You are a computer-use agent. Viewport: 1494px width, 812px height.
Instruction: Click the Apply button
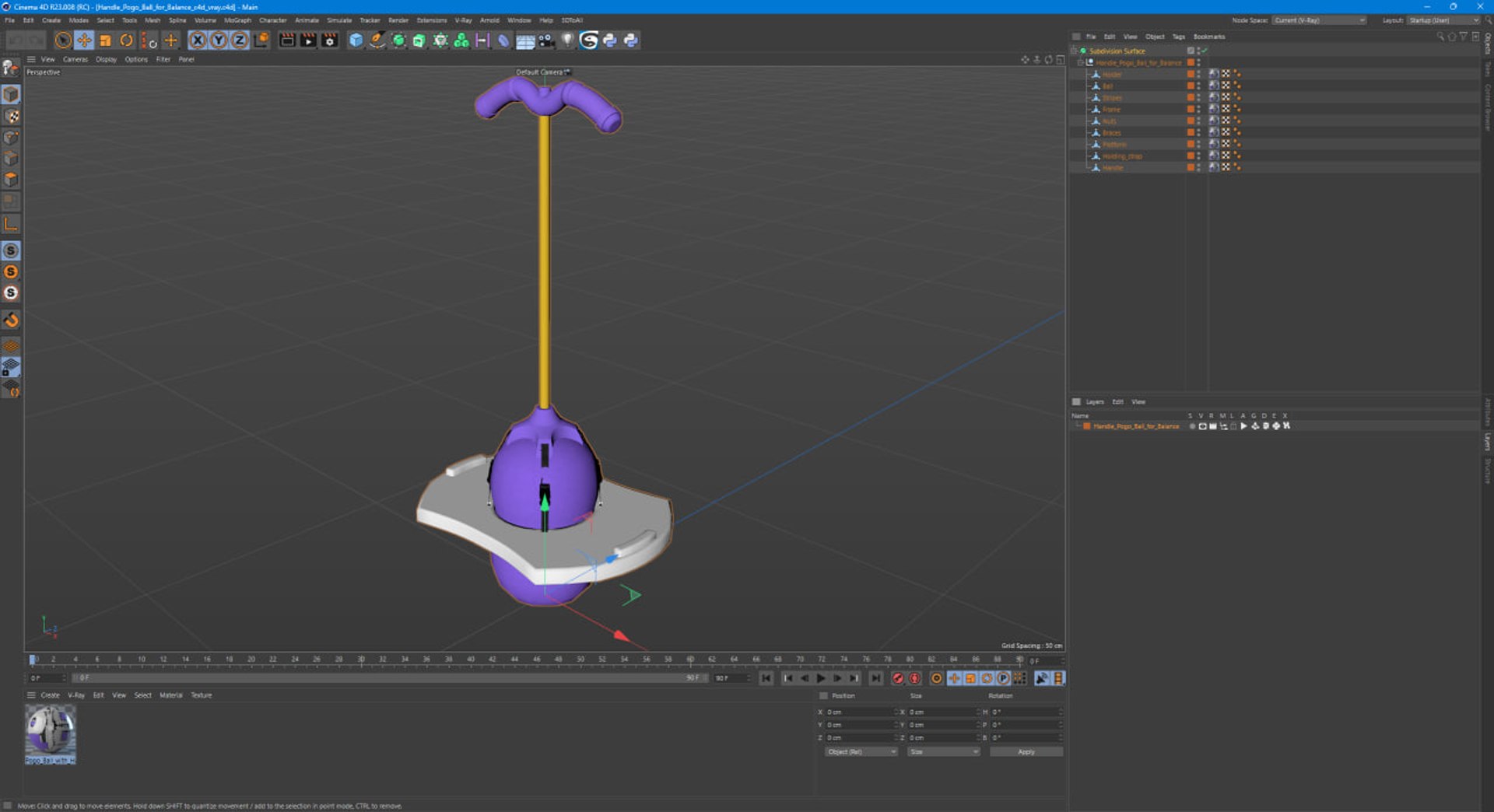pos(1026,752)
